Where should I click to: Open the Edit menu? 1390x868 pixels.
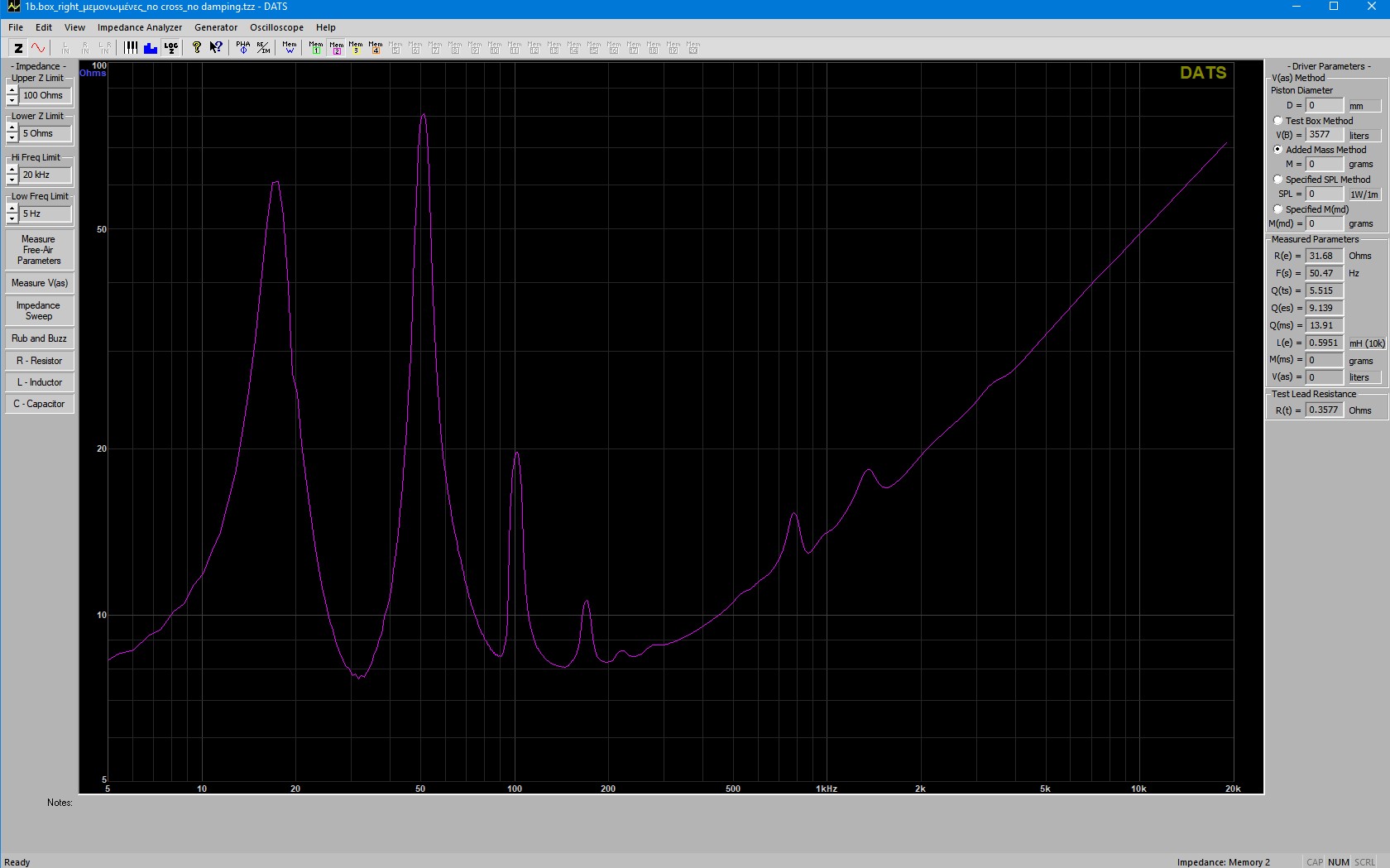tap(44, 27)
